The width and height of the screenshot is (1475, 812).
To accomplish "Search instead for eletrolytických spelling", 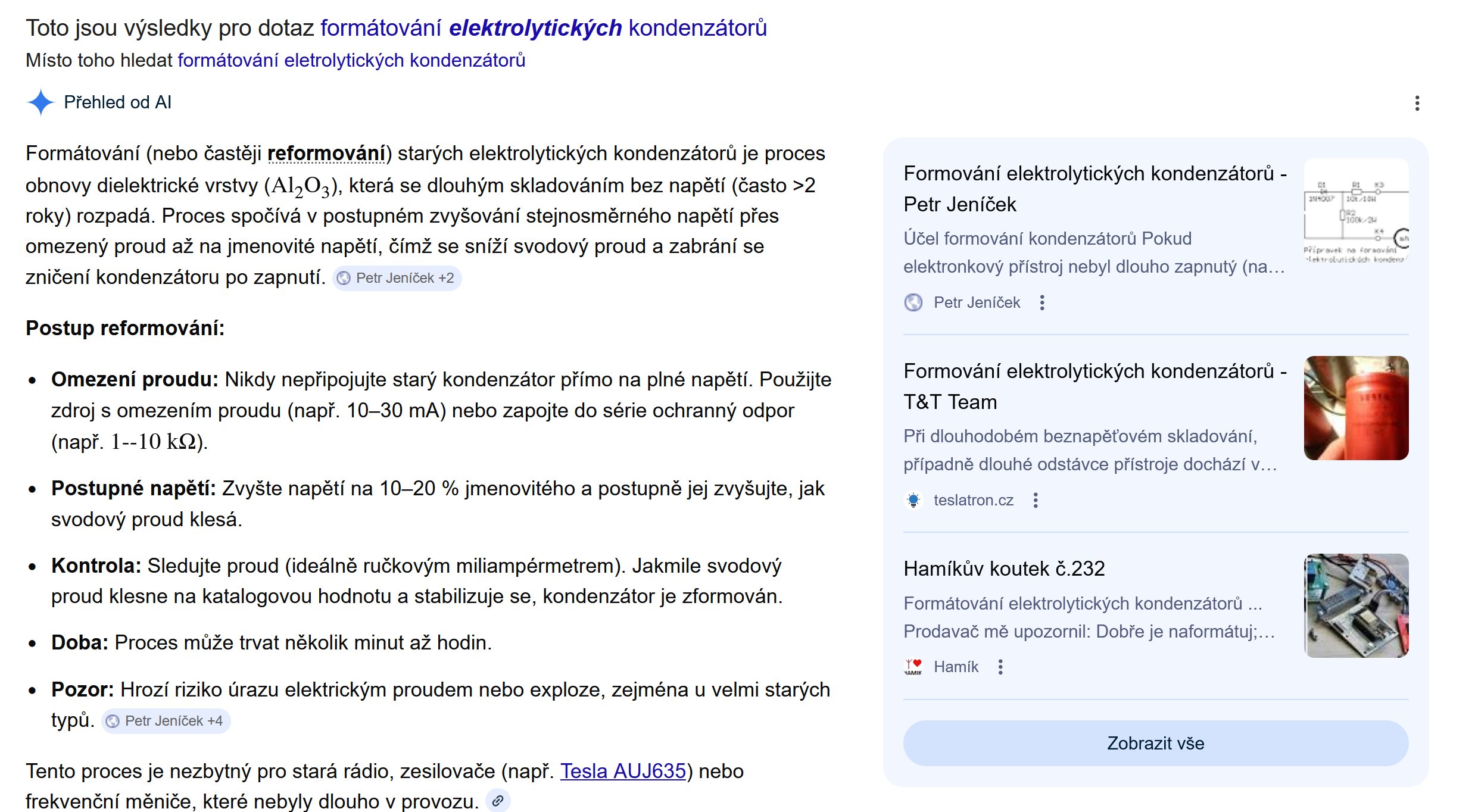I will click(x=351, y=60).
